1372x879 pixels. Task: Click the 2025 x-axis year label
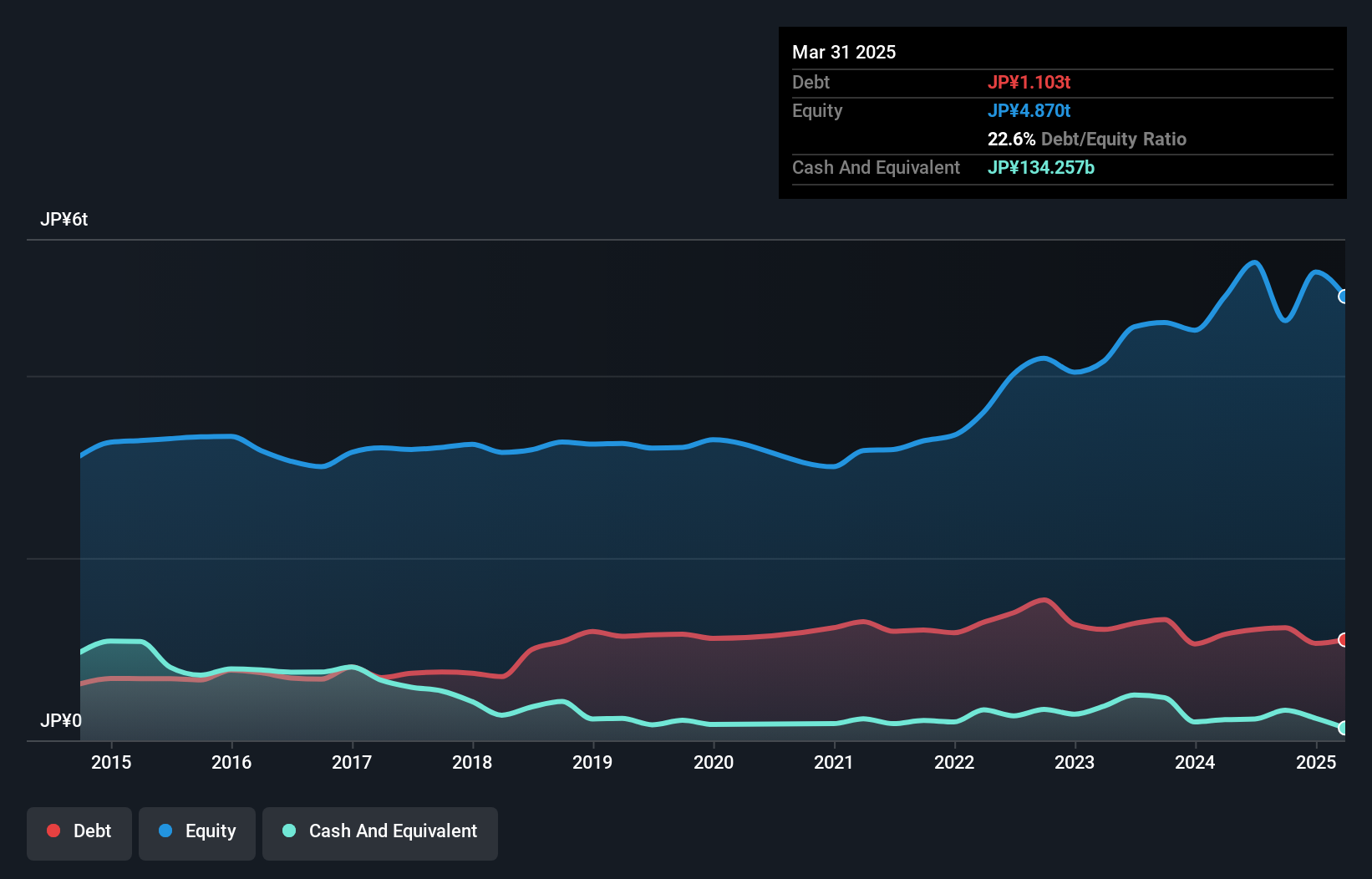coord(1316,762)
